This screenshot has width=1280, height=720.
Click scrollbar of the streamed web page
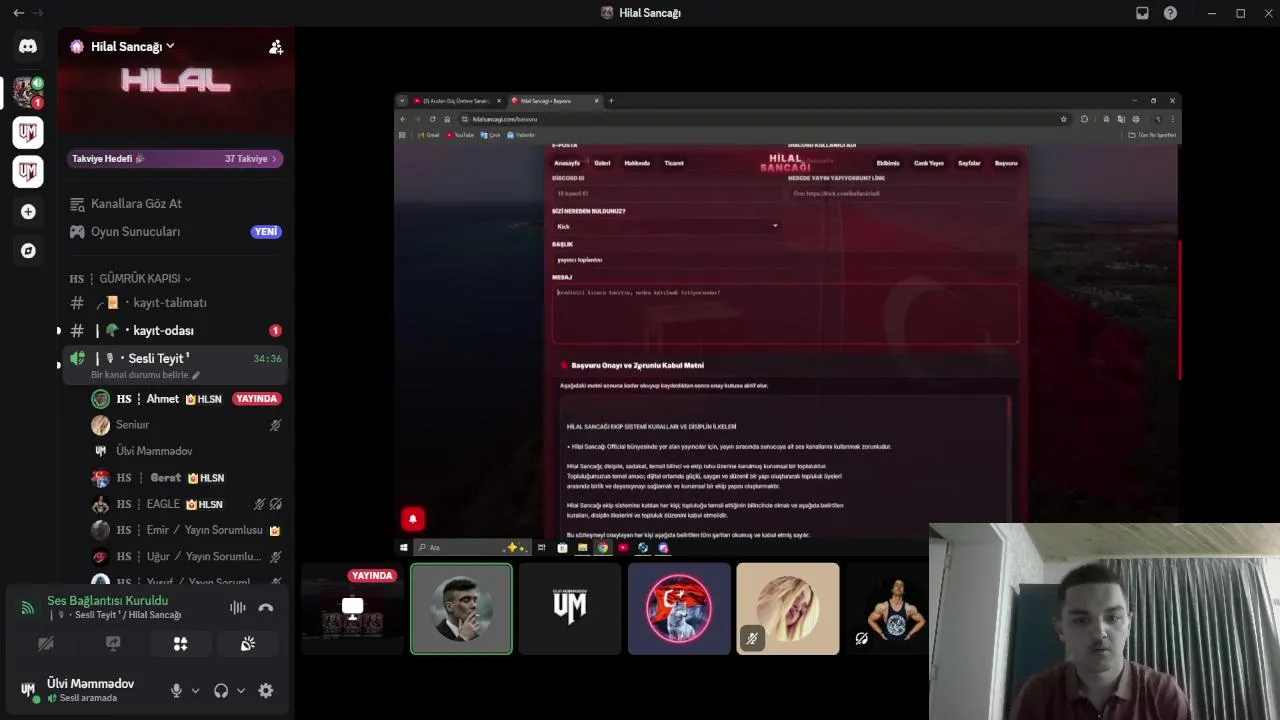pos(1180,310)
